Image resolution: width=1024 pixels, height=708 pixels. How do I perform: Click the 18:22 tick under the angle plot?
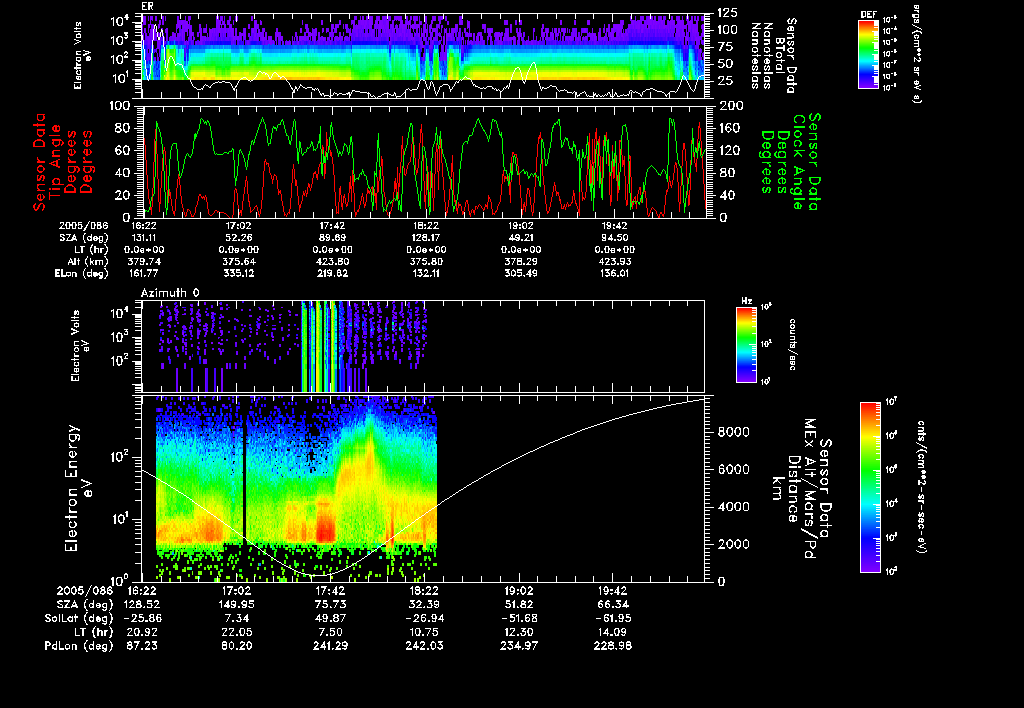427,226
